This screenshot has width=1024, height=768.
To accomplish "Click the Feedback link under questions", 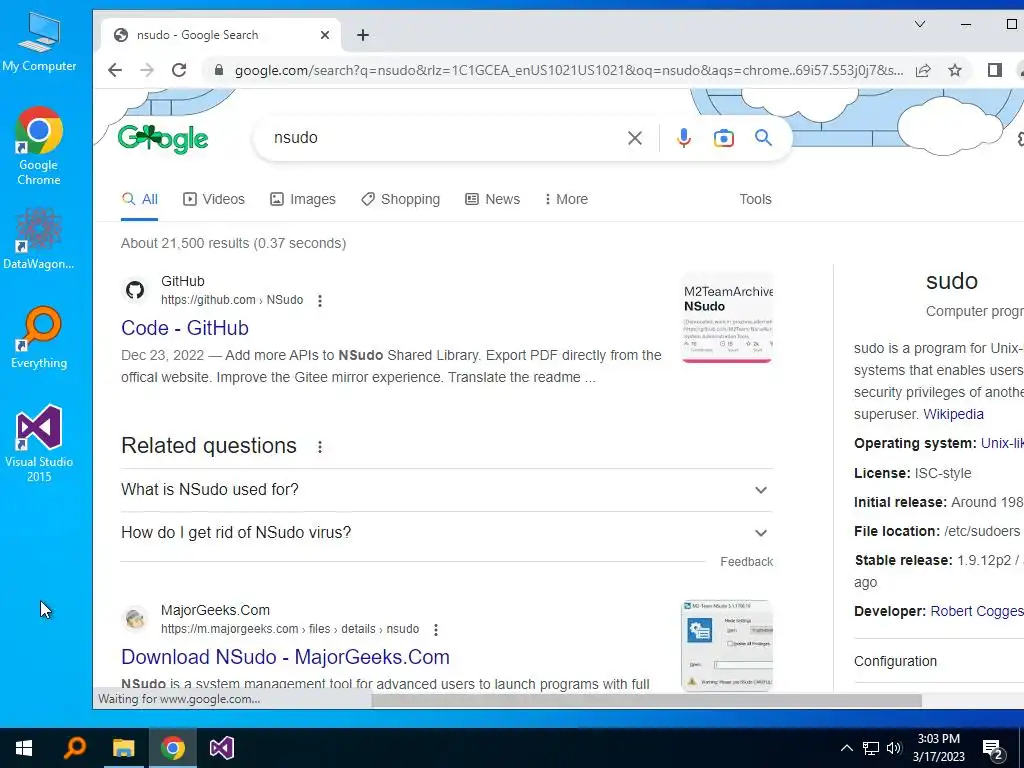I will tap(746, 562).
